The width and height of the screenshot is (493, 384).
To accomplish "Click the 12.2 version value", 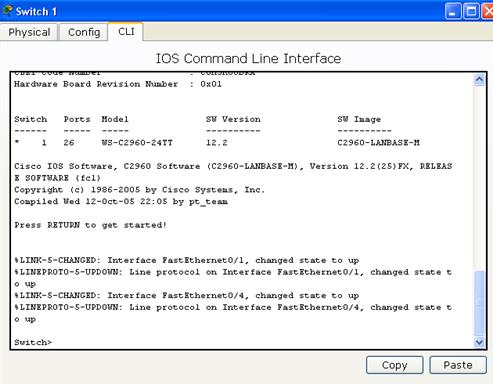I will click(217, 143).
